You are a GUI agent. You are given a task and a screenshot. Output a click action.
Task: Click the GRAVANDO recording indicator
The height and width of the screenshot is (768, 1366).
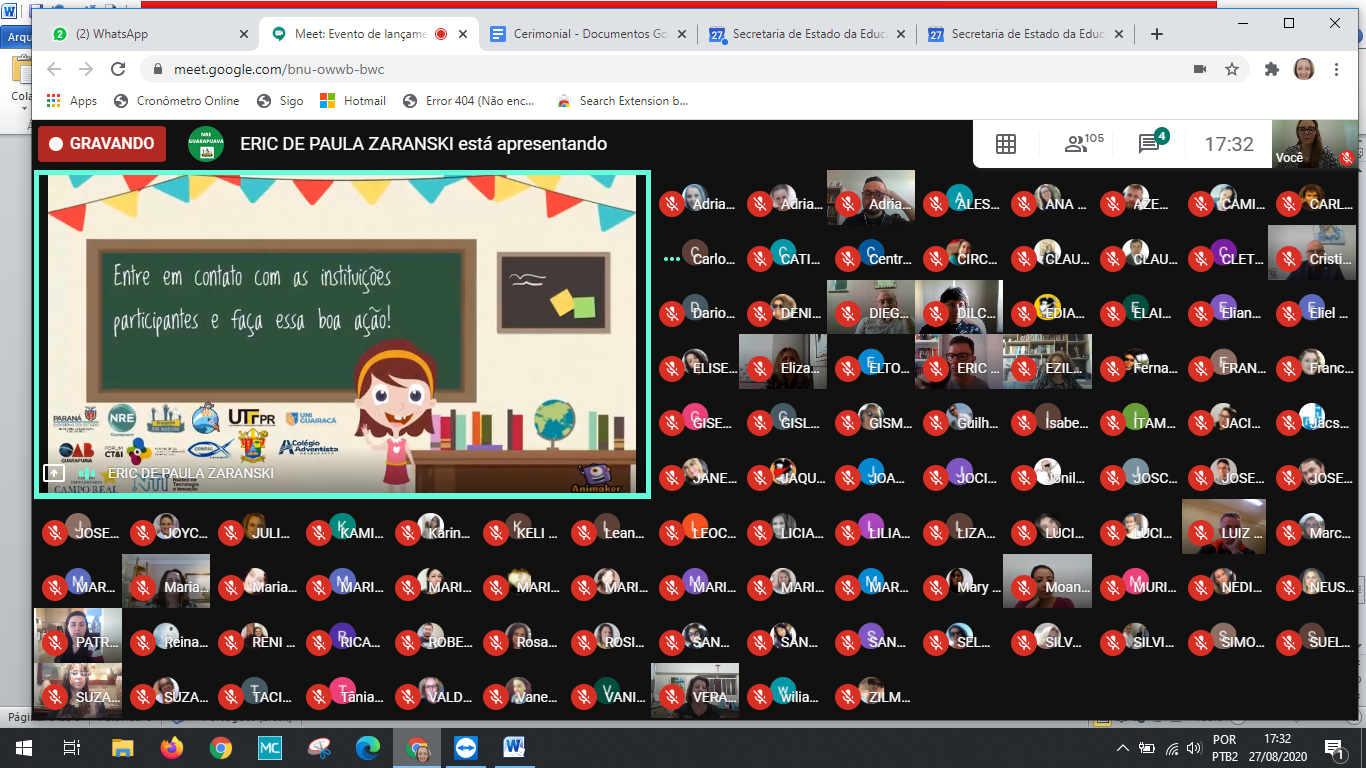click(101, 144)
